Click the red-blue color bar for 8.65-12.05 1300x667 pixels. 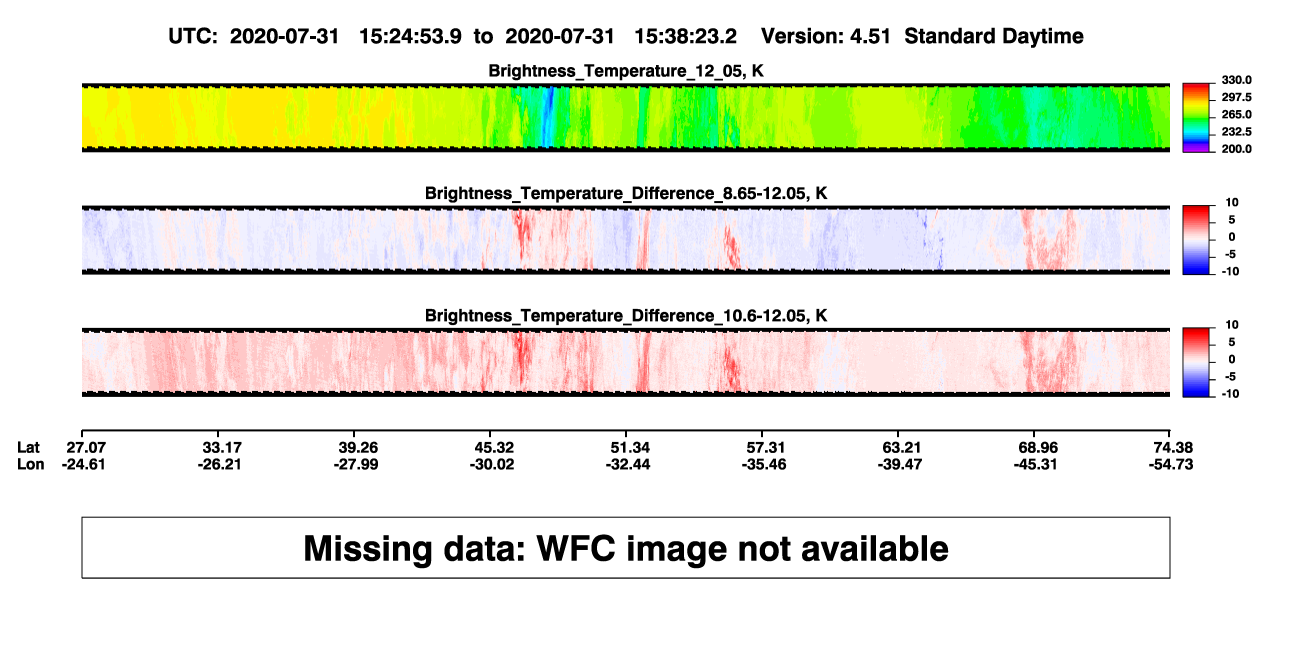tap(1195, 239)
